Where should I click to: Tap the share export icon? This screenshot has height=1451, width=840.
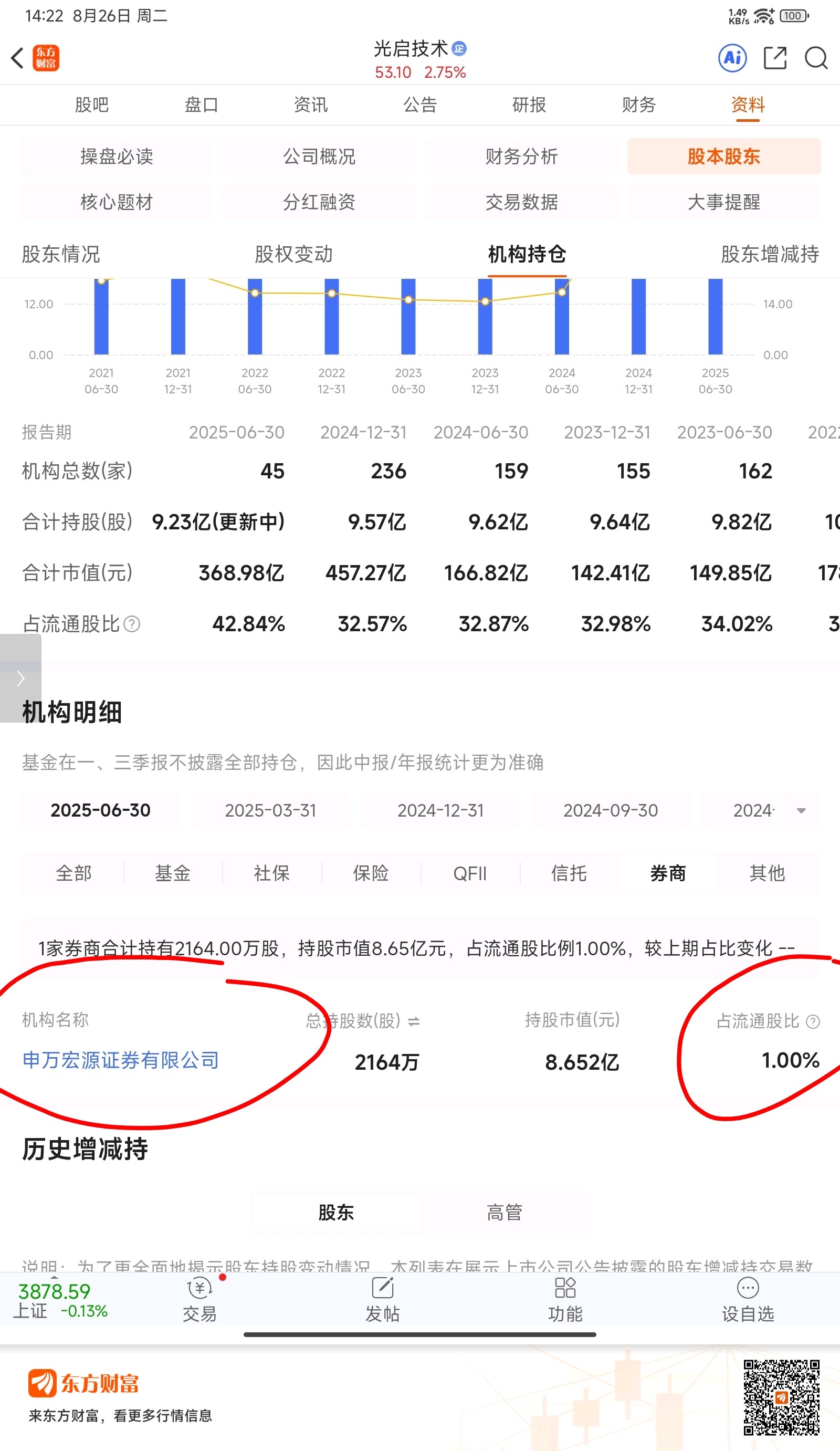click(x=775, y=58)
